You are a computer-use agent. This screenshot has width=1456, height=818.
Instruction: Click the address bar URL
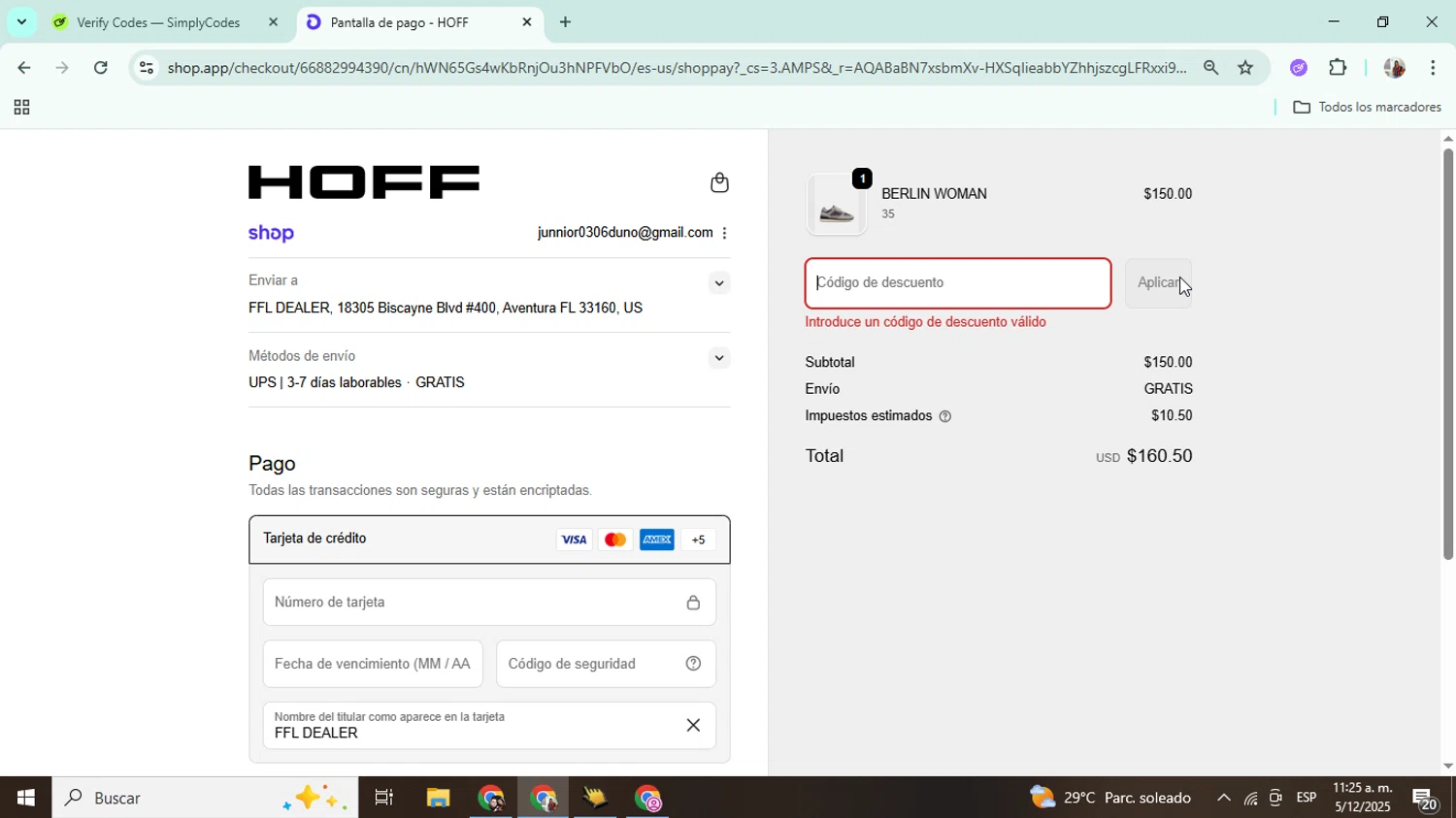click(x=677, y=68)
